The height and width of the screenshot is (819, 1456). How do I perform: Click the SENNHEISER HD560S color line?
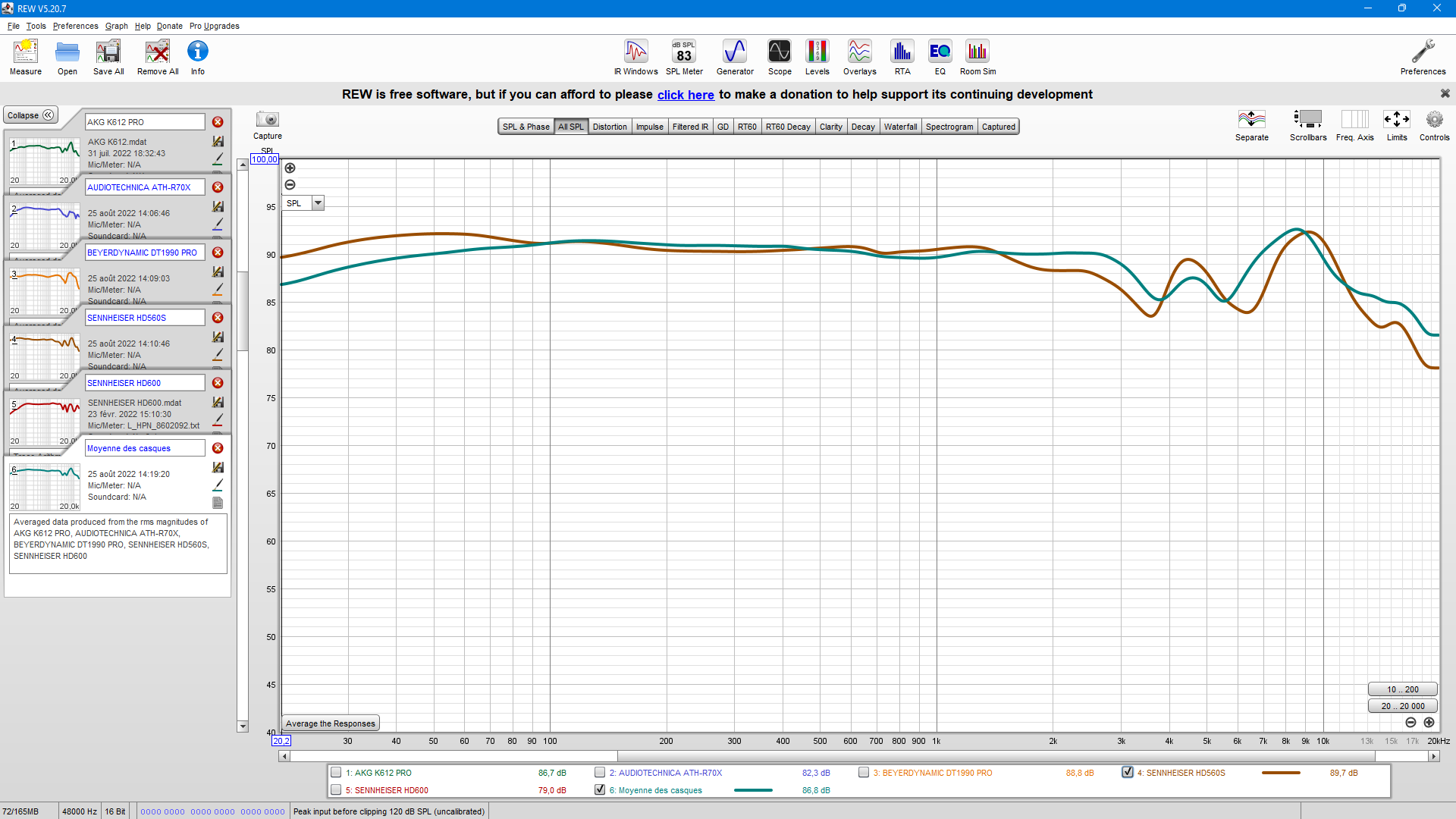pyautogui.click(x=1281, y=773)
